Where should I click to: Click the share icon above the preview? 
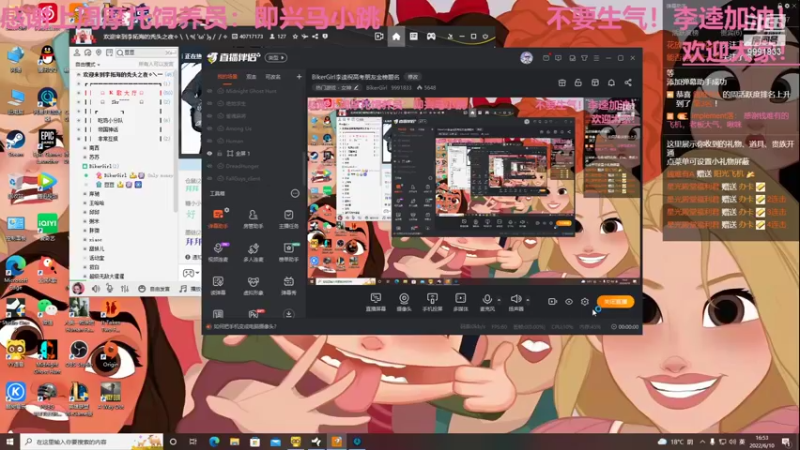[628, 83]
